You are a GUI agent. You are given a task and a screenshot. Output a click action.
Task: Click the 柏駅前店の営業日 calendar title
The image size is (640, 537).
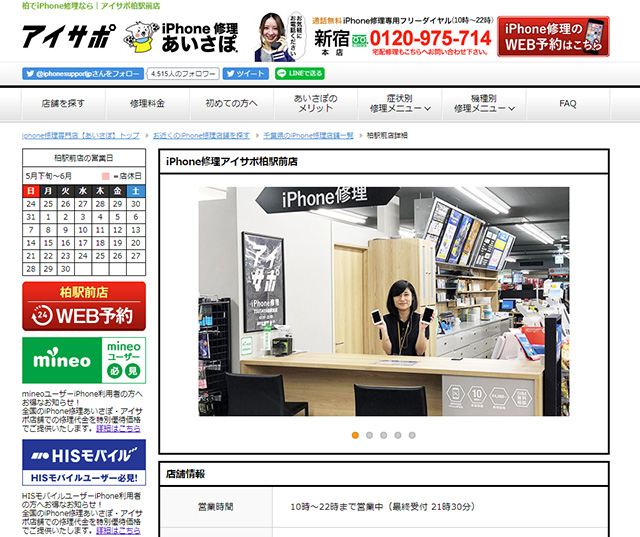[x=84, y=158]
